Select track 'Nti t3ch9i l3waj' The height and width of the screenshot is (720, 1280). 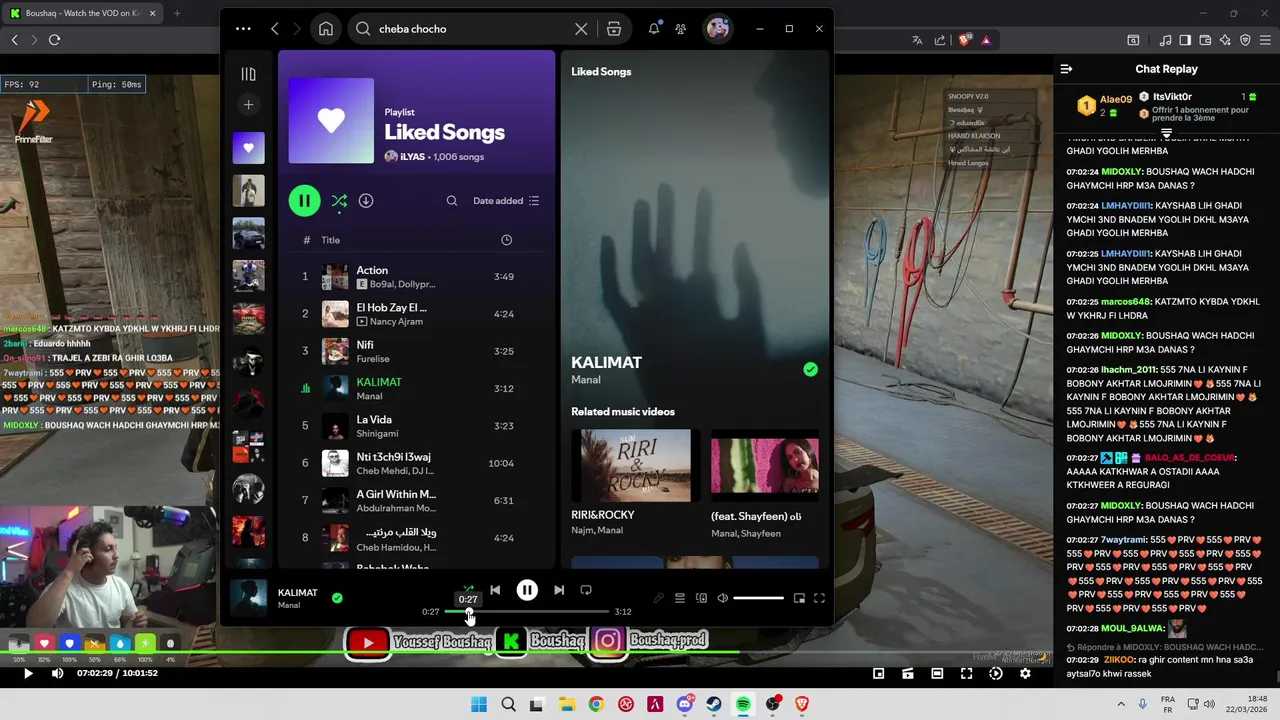(416, 463)
